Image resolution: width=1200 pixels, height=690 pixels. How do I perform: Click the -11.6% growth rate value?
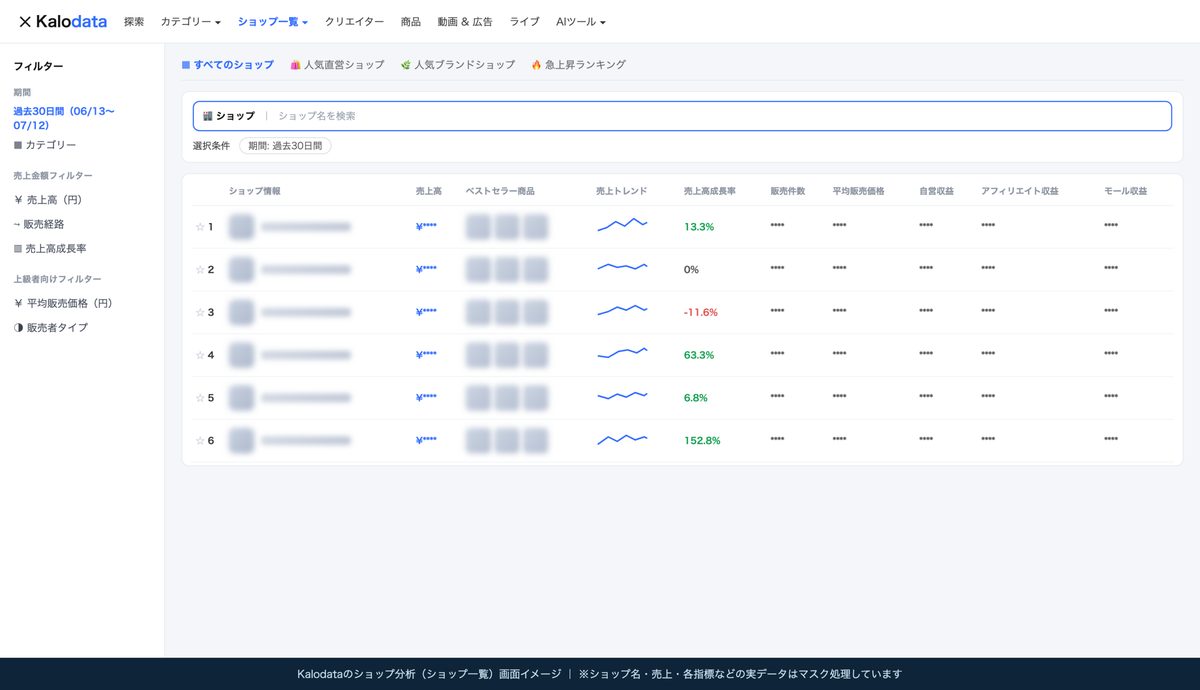(701, 312)
